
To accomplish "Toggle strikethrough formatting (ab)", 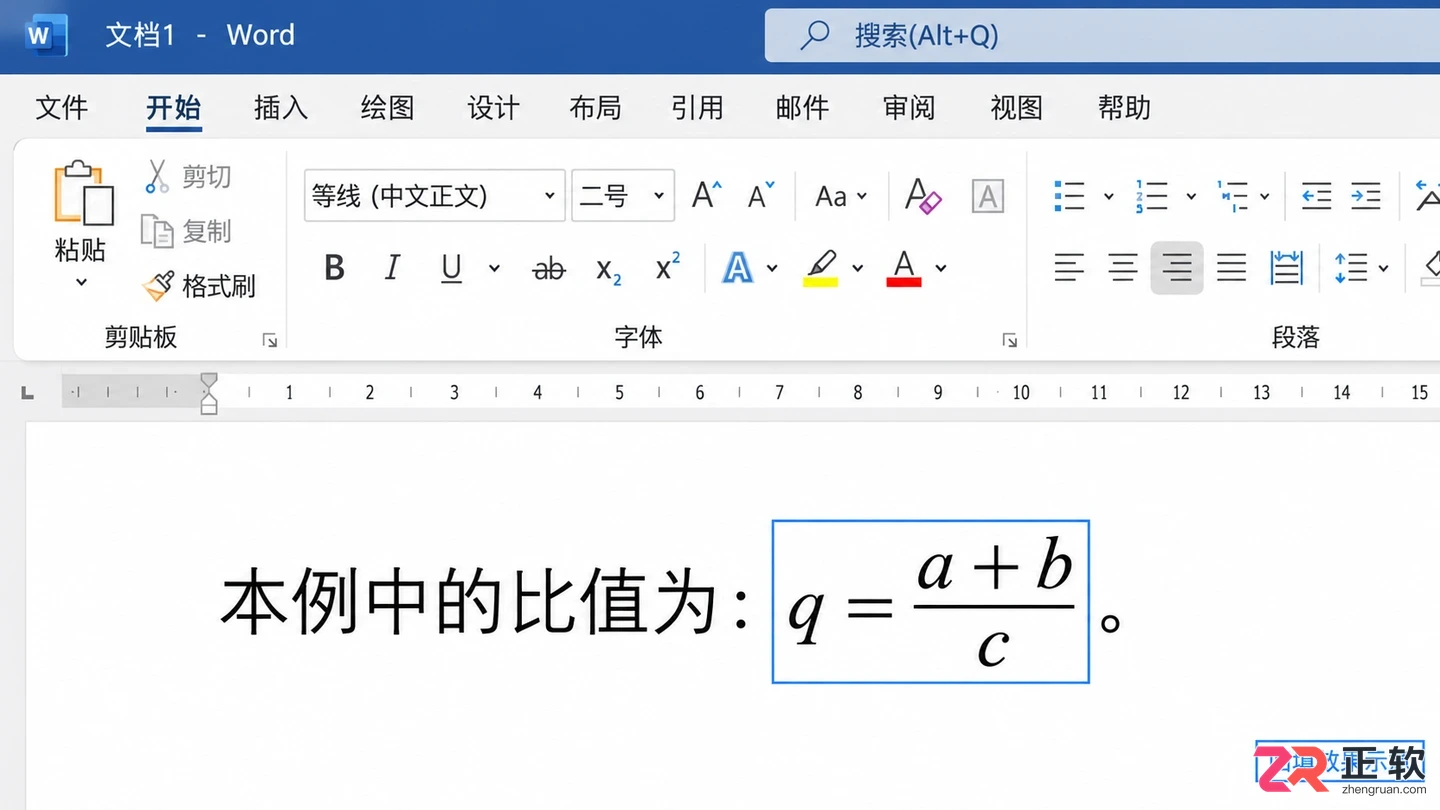I will pyautogui.click(x=549, y=269).
